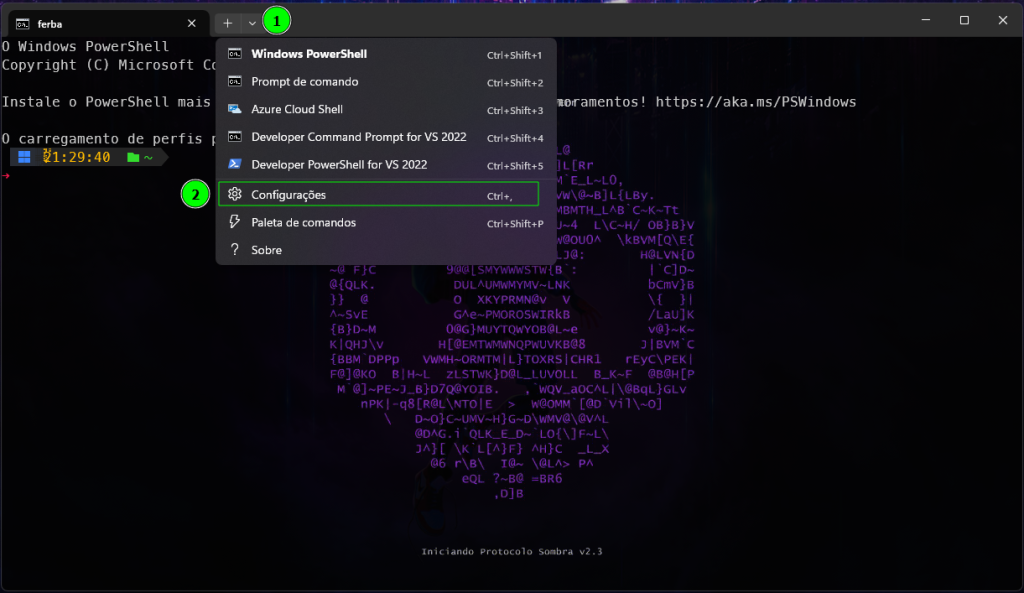The width and height of the screenshot is (1024, 593).
Task: Click the terminal icon on the ferba tab
Action: pyautogui.click(x=22, y=22)
